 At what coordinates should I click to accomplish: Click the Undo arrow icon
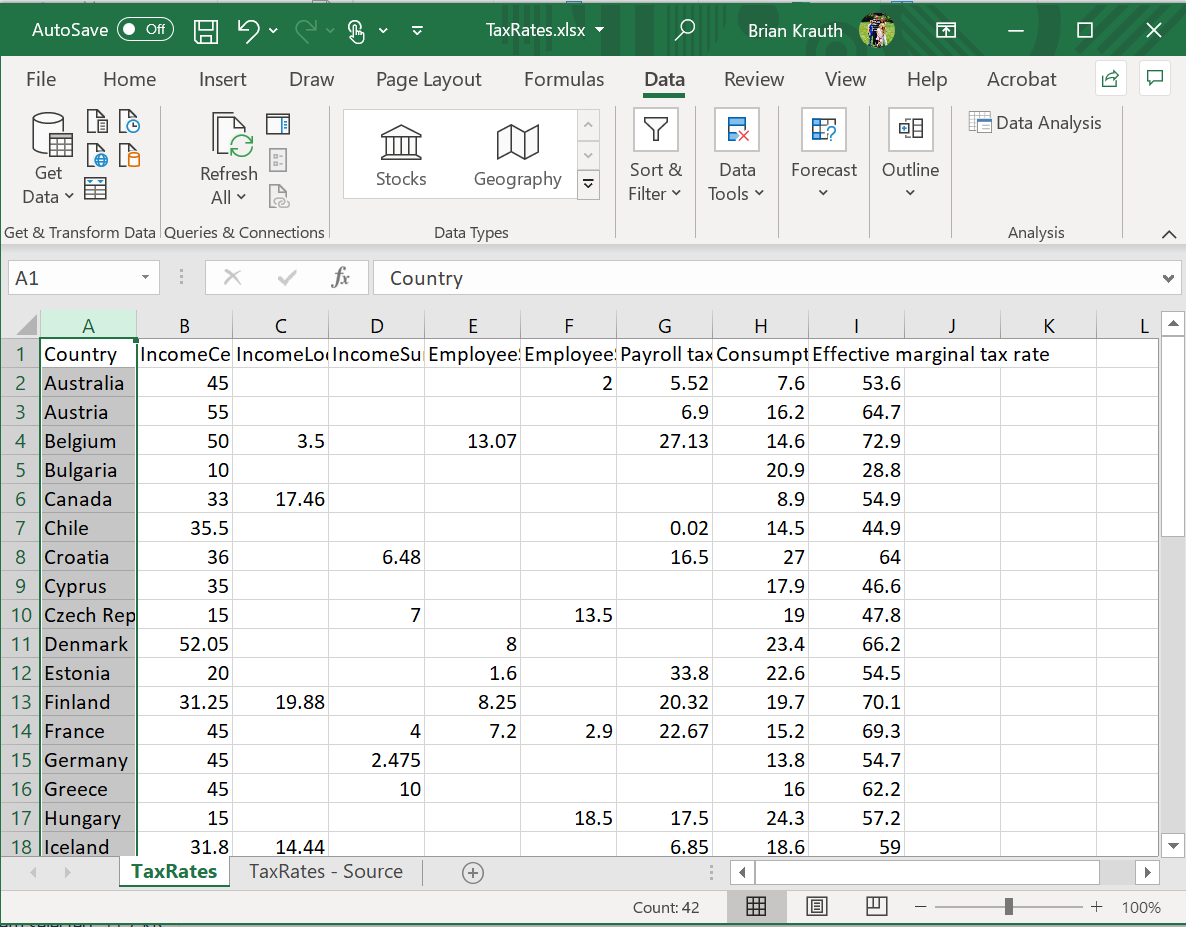coord(248,30)
